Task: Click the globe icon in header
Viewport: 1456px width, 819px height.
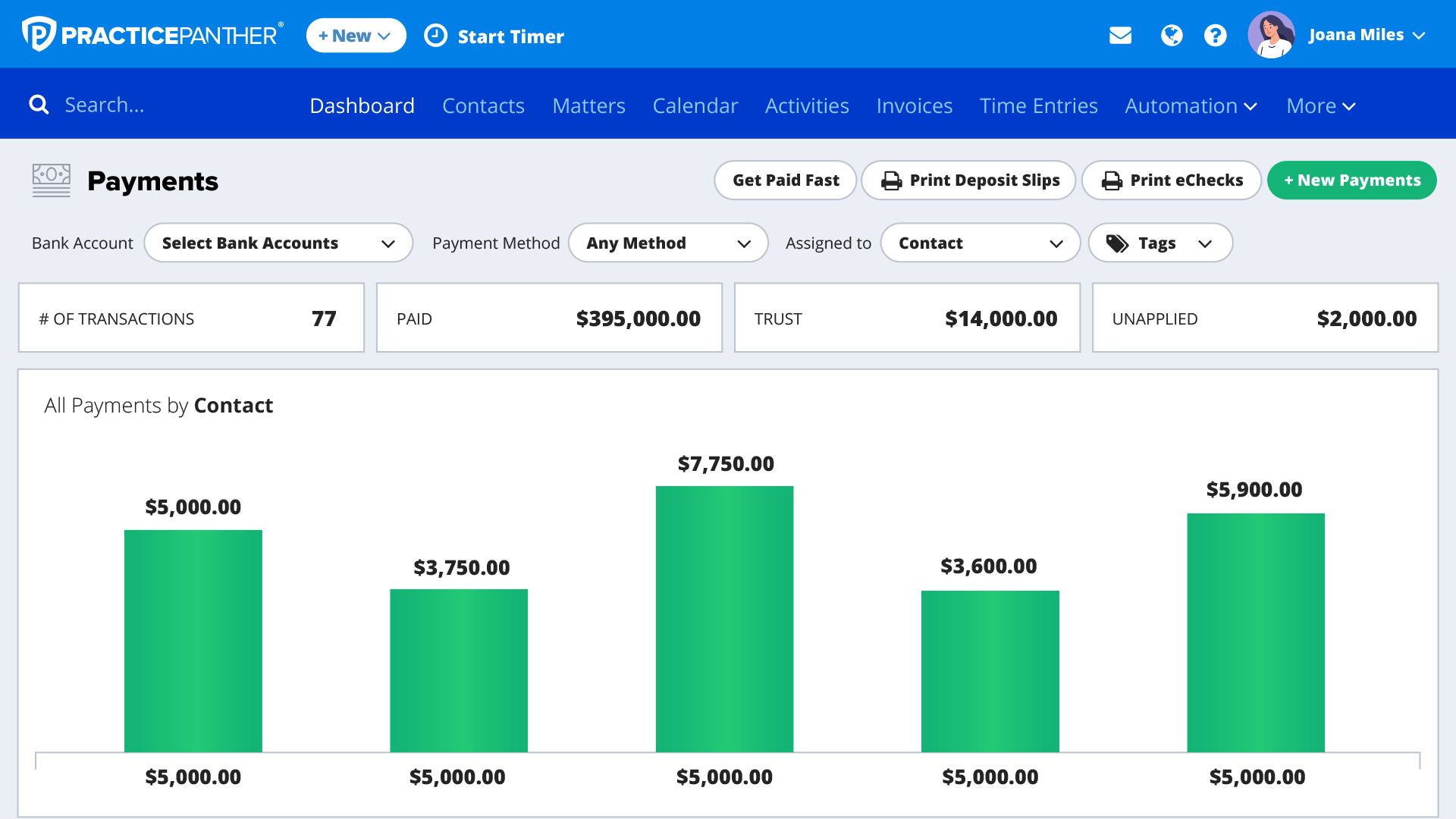Action: (x=1171, y=36)
